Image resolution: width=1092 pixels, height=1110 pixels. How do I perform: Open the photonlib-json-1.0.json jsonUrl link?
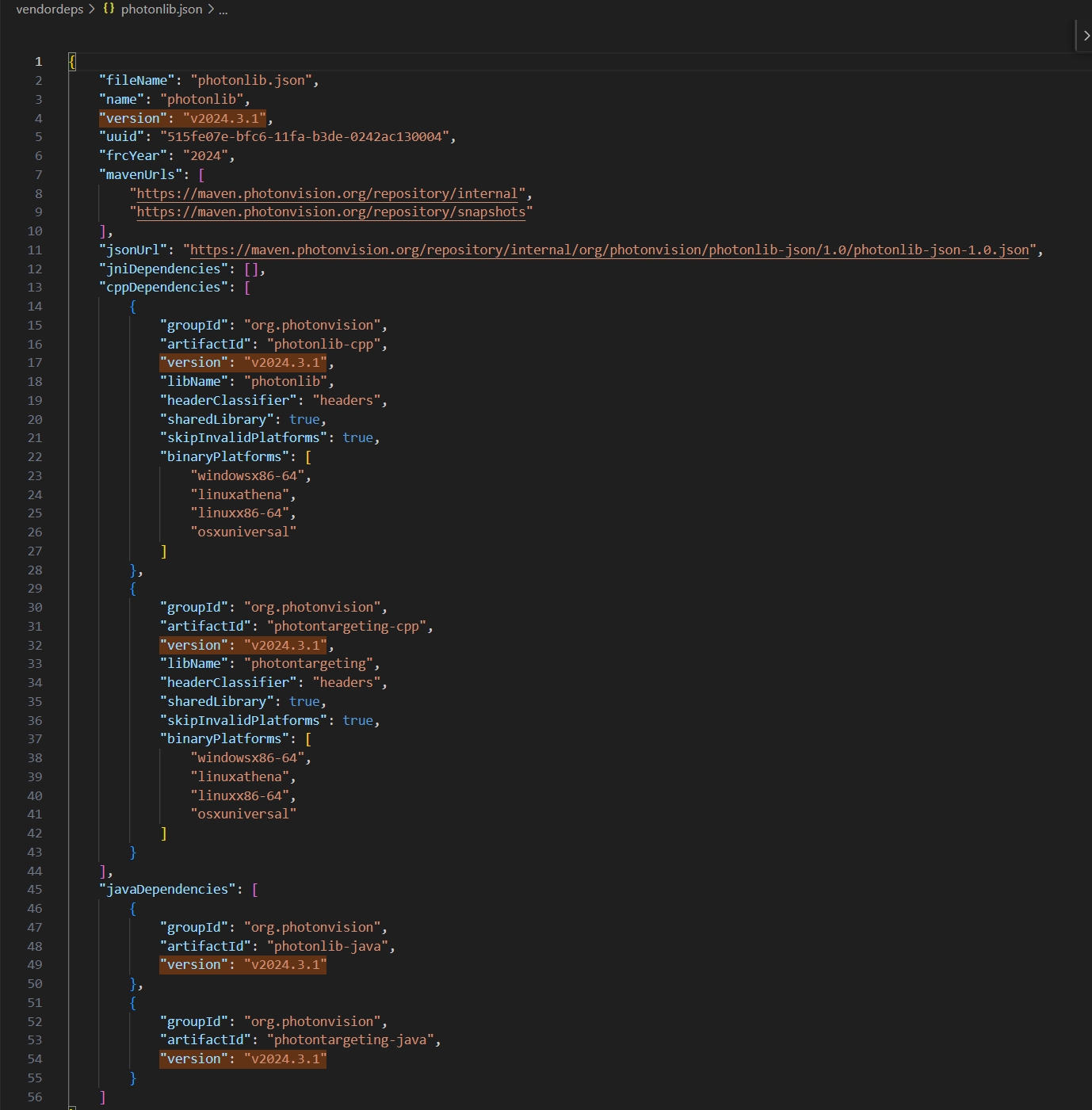(x=609, y=250)
